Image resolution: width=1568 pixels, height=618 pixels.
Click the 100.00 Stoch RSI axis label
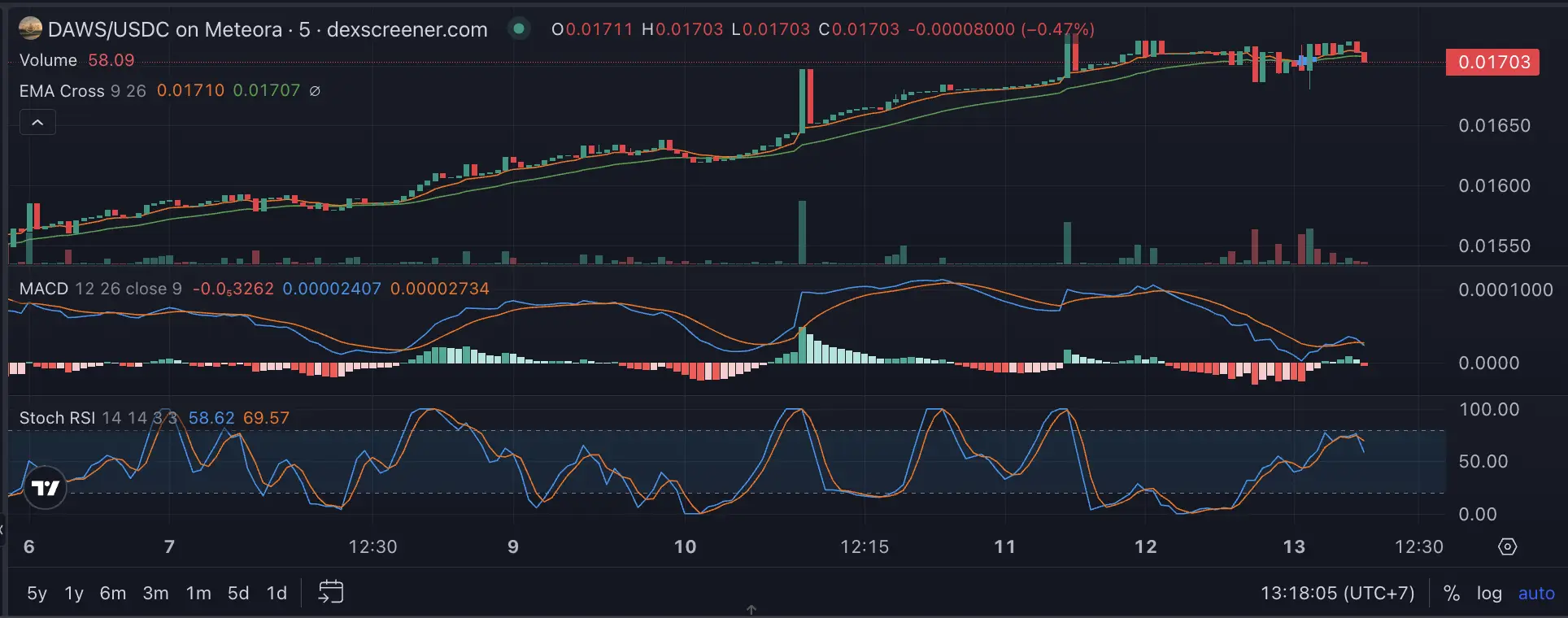tap(1489, 409)
